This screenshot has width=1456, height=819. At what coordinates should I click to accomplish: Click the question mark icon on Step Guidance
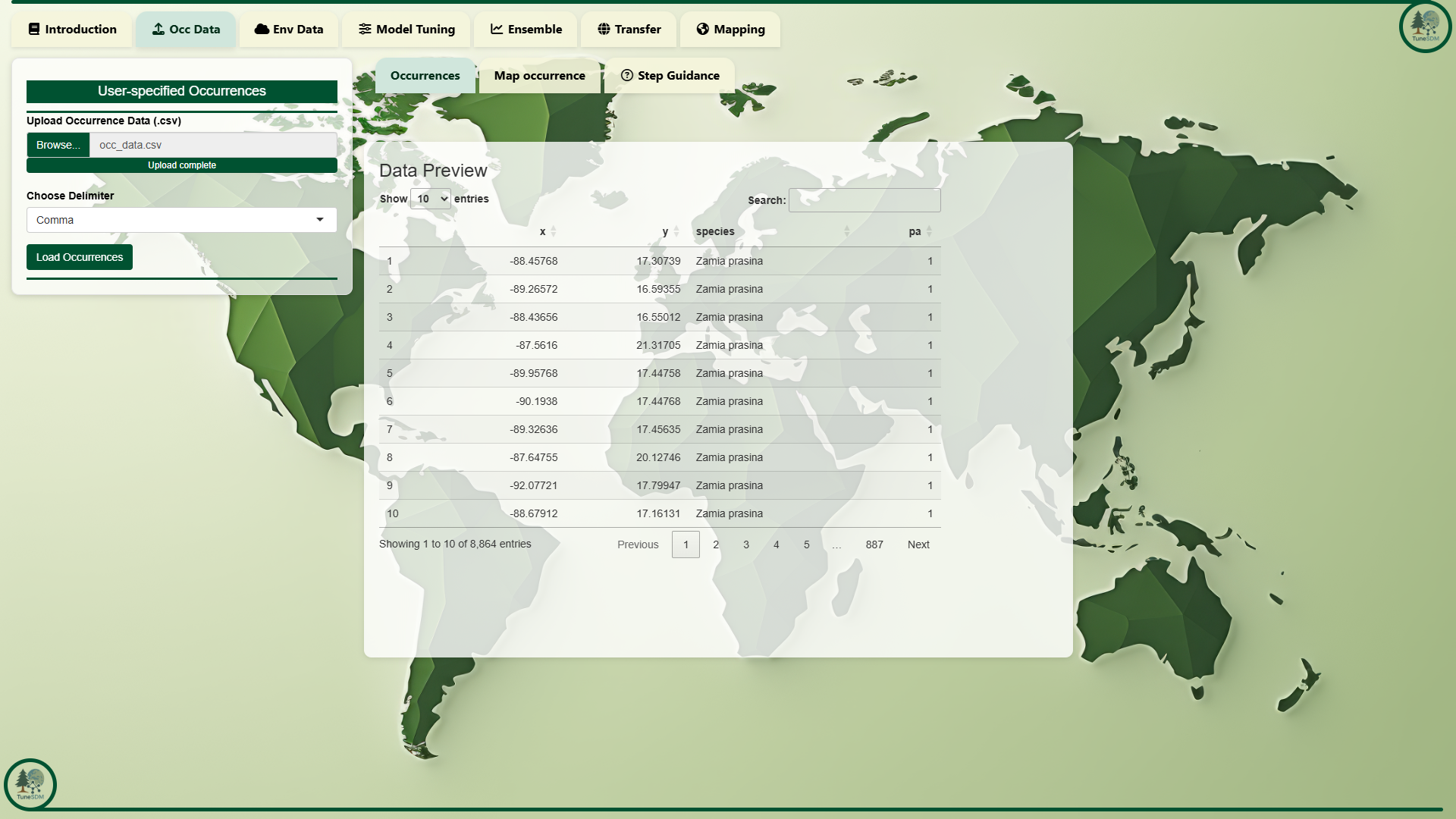(626, 76)
